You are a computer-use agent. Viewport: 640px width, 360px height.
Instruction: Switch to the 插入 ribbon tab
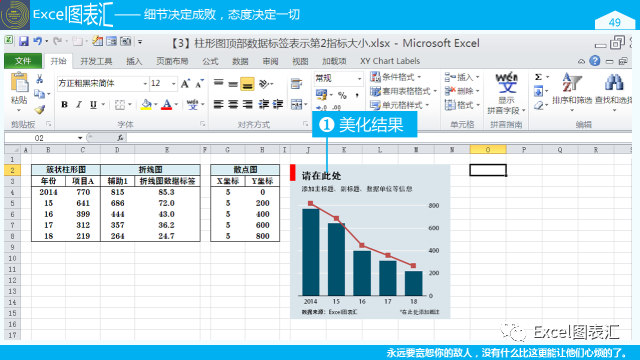tap(134, 61)
